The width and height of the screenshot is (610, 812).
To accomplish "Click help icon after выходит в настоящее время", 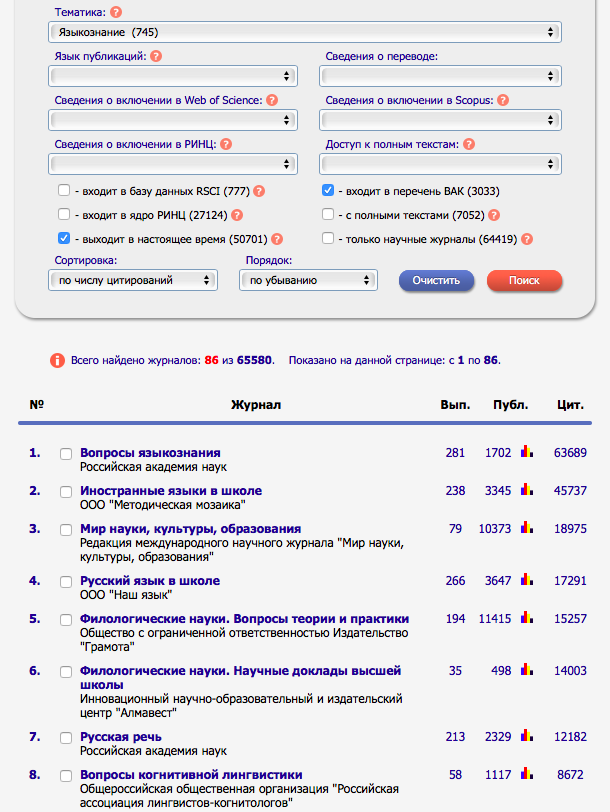I will tap(277, 239).
